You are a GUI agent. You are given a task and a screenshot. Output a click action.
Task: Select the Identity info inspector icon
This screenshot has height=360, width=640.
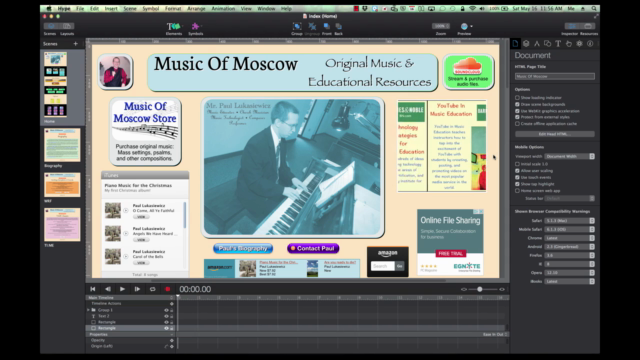[x=590, y=44]
